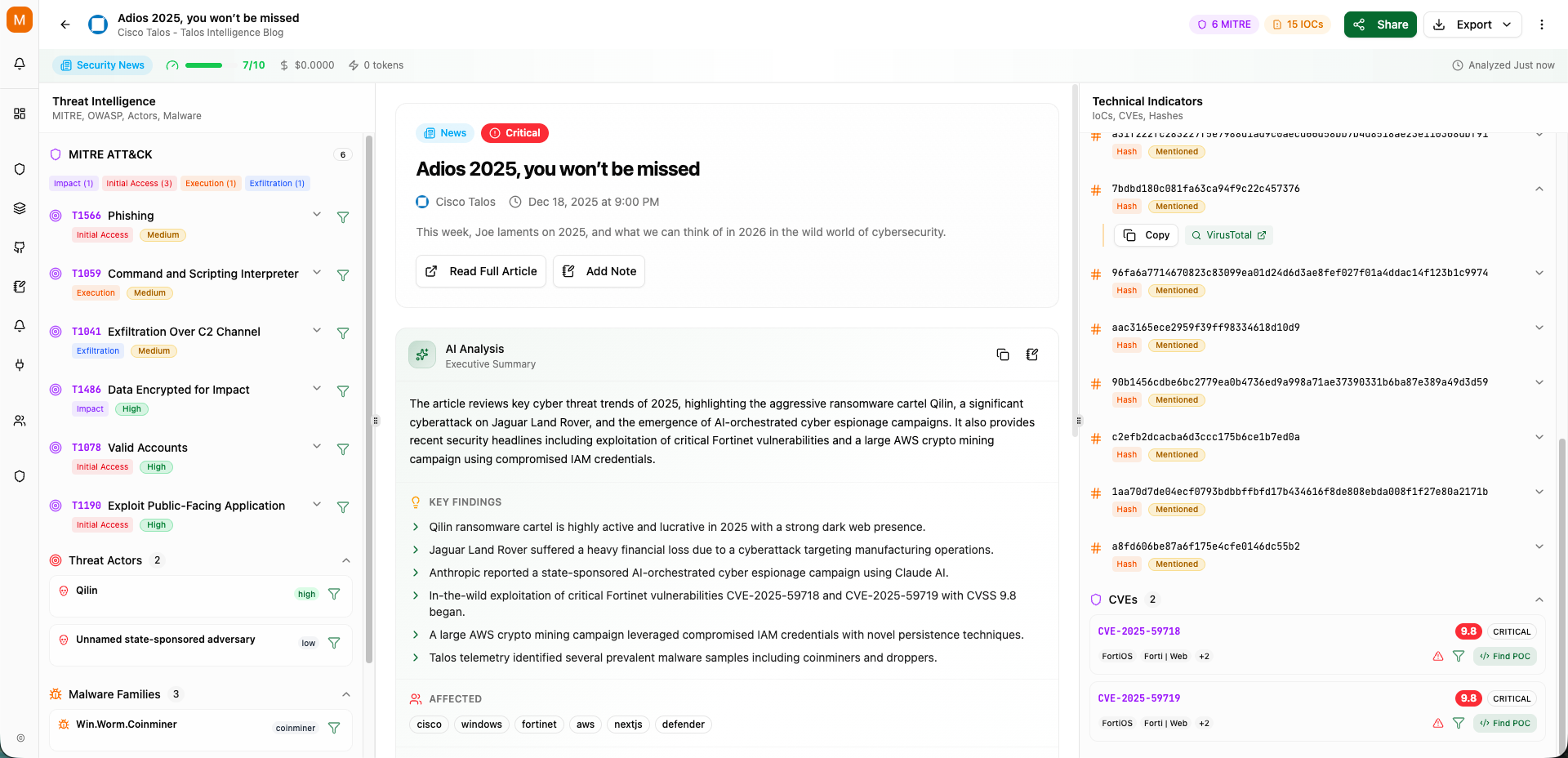This screenshot has width=1568, height=758.
Task: Copy the AI Analysis executive summary
Action: tap(1003, 354)
